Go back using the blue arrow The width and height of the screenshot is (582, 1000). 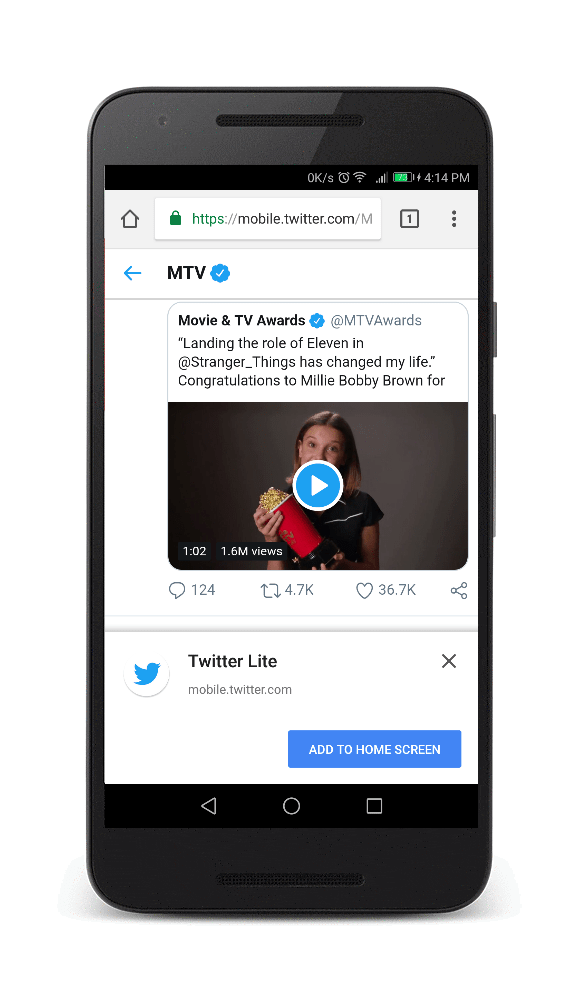point(133,273)
